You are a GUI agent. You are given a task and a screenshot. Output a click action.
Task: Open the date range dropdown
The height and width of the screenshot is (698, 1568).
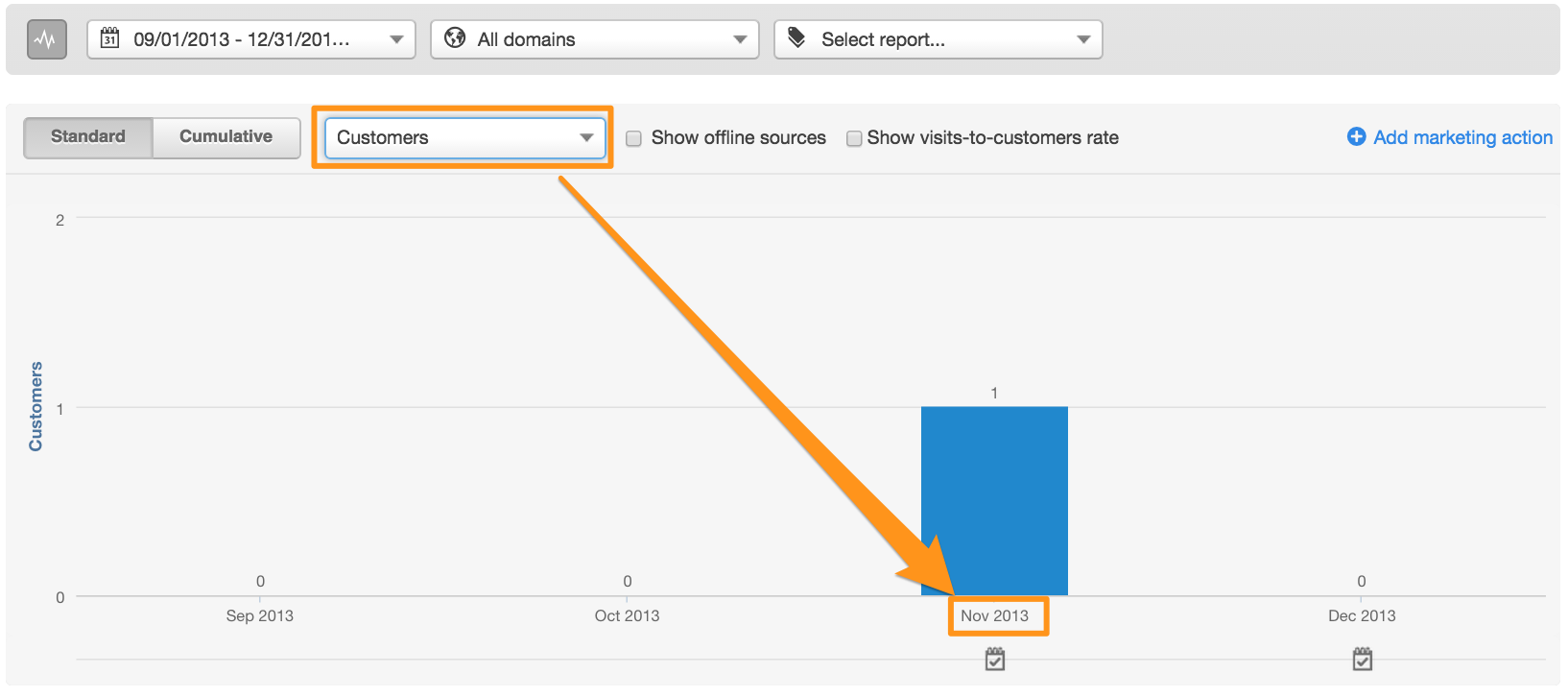coord(251,39)
